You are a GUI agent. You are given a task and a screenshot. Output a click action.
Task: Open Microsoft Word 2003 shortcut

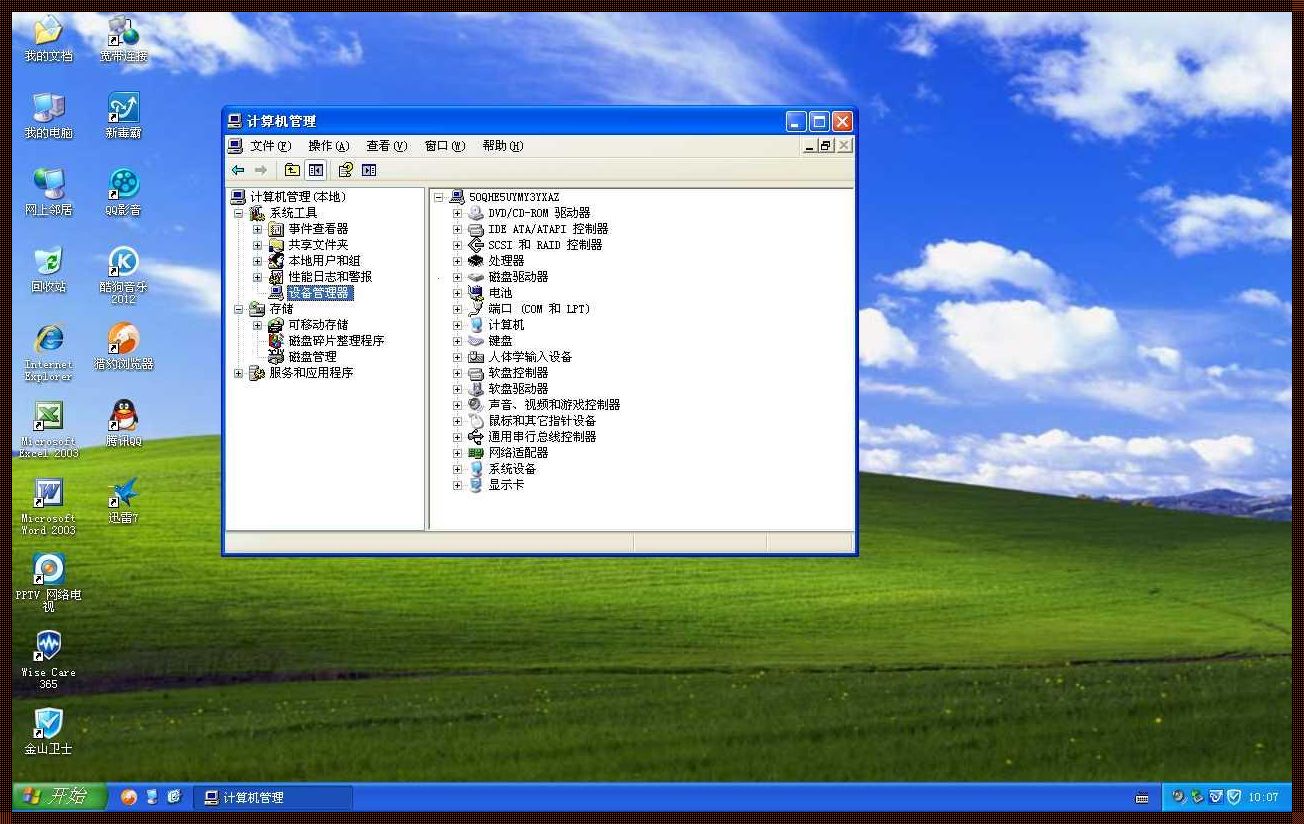tap(48, 506)
